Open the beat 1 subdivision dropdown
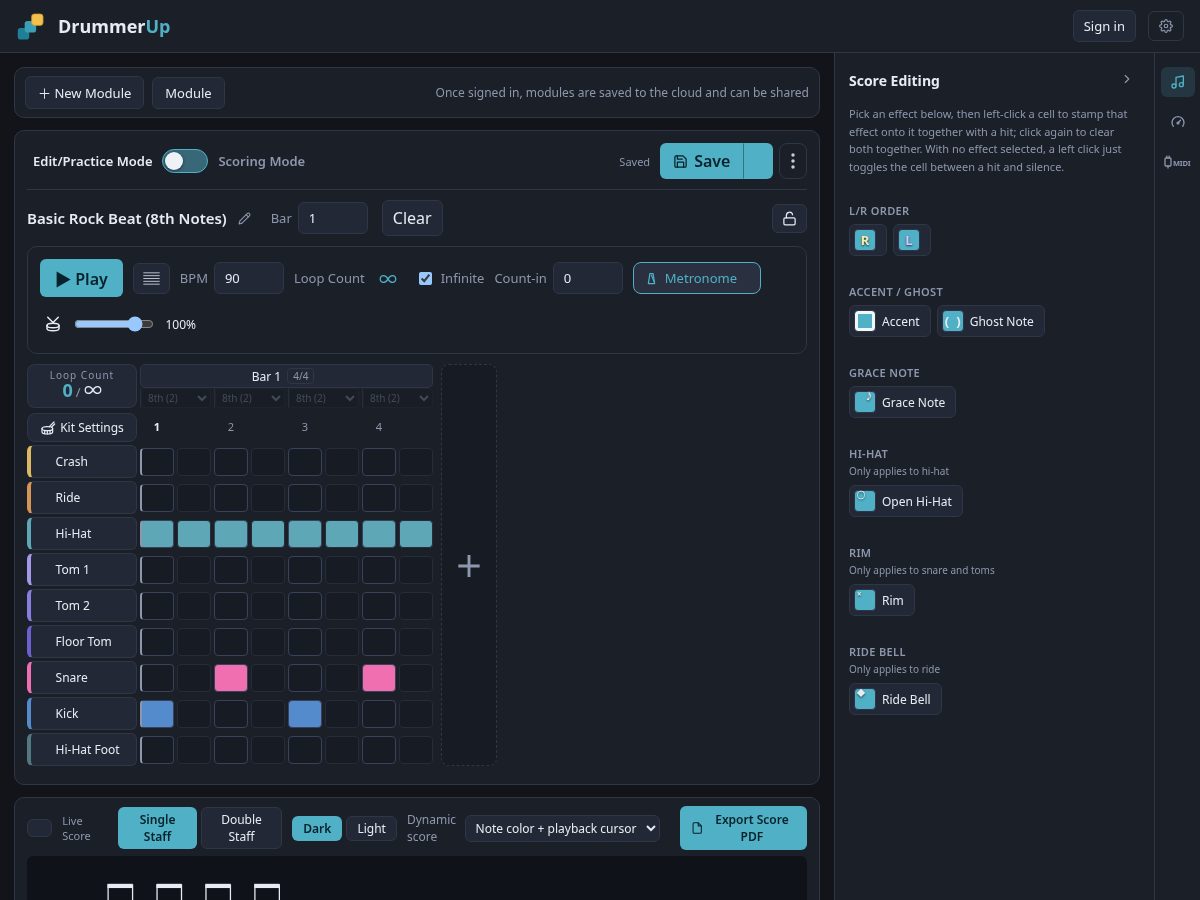The height and width of the screenshot is (900, 1200). (x=177, y=398)
